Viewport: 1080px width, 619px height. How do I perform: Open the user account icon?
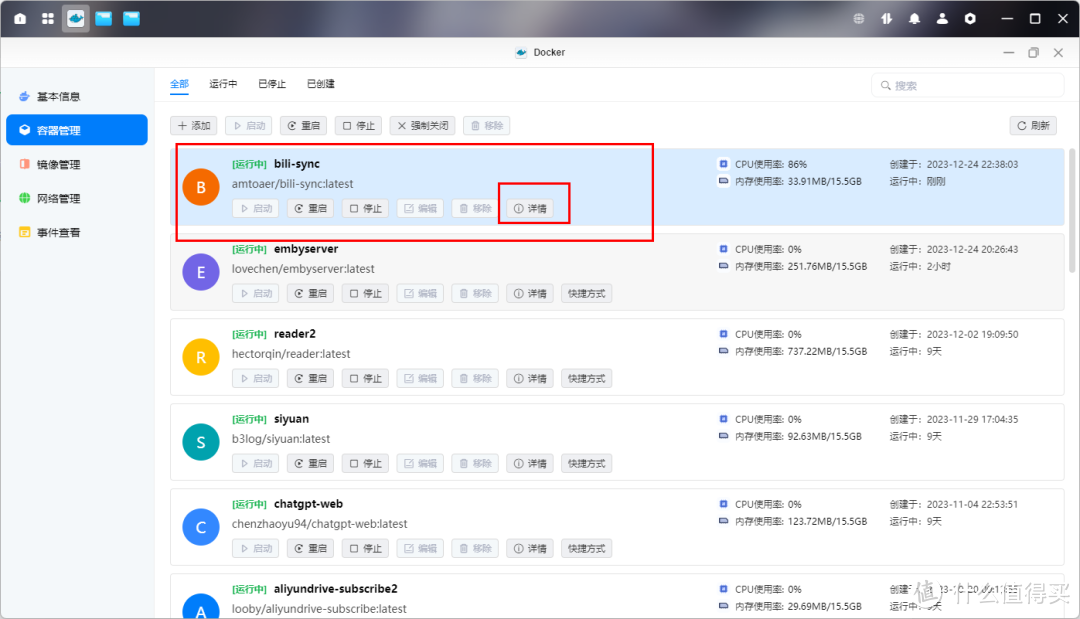pos(942,19)
